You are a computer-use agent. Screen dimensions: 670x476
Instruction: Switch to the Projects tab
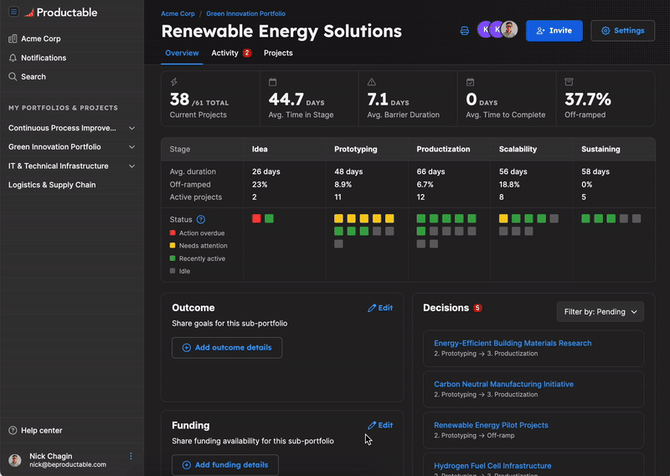coord(278,53)
